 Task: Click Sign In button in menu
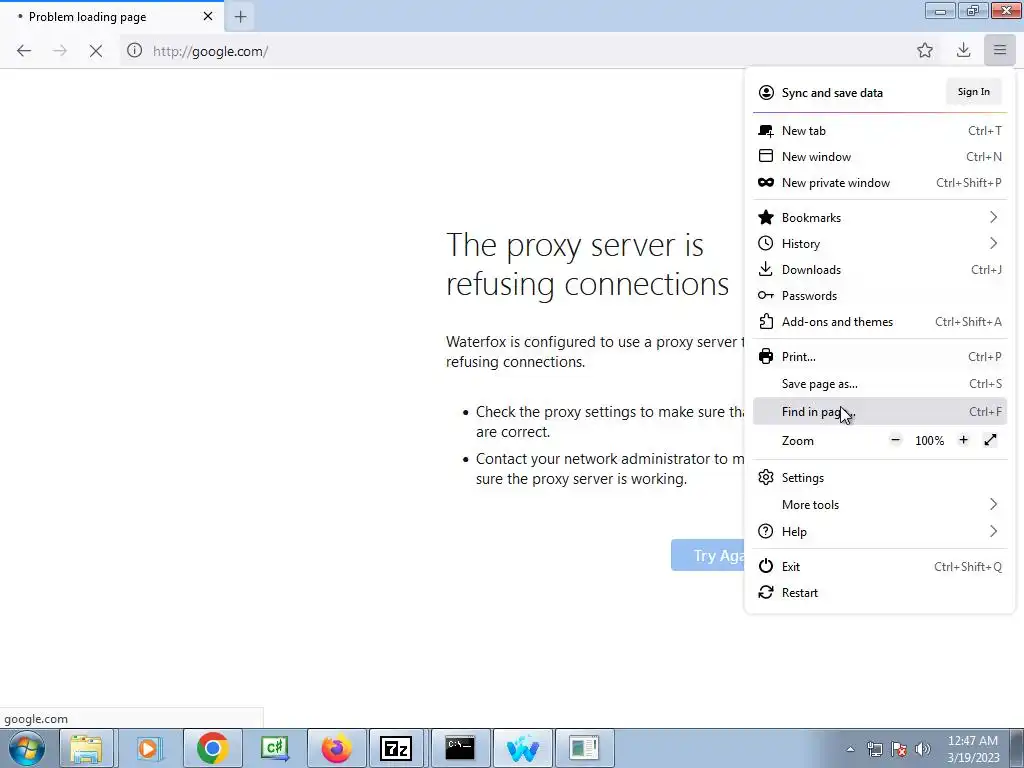pyautogui.click(x=973, y=92)
